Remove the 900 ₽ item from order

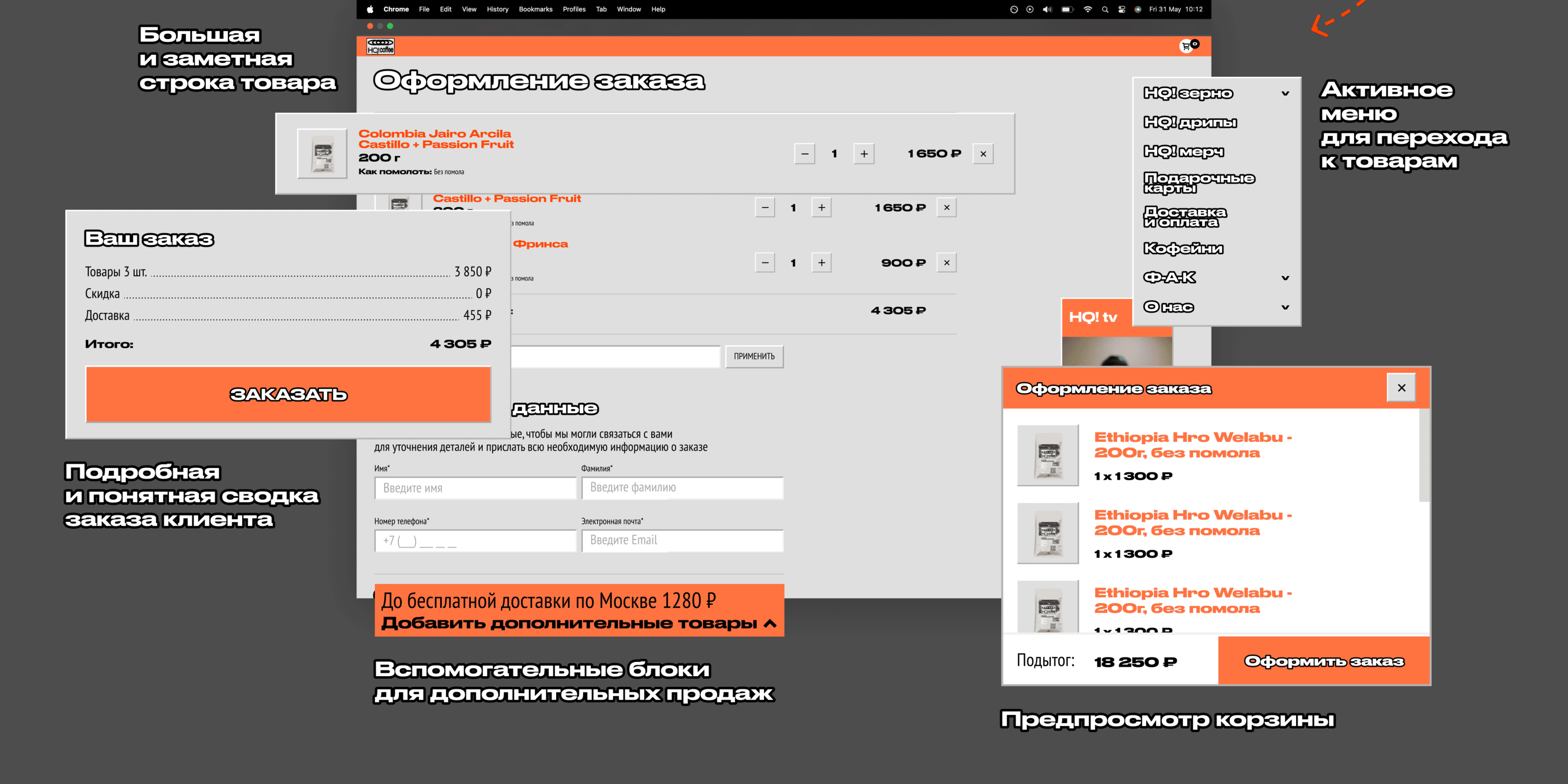click(x=947, y=263)
